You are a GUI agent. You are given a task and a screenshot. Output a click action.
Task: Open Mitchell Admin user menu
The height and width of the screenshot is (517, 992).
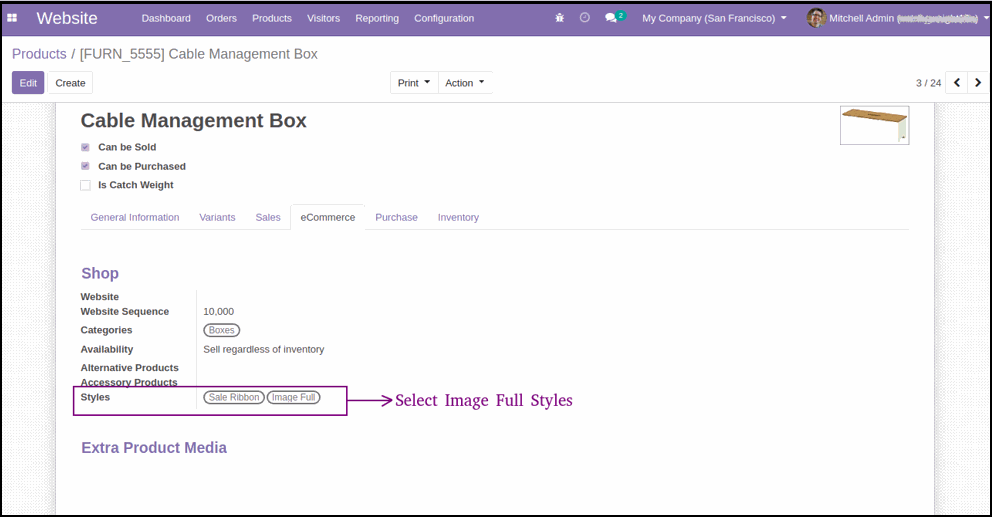click(896, 18)
